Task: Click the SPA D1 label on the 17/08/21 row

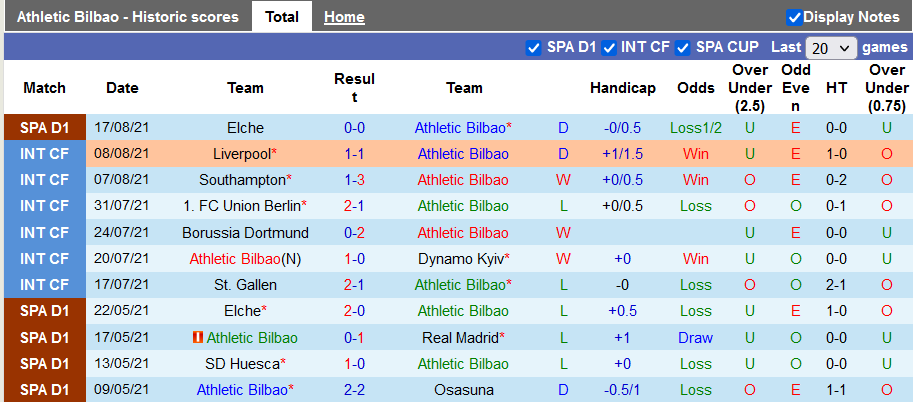Action: tap(45, 128)
